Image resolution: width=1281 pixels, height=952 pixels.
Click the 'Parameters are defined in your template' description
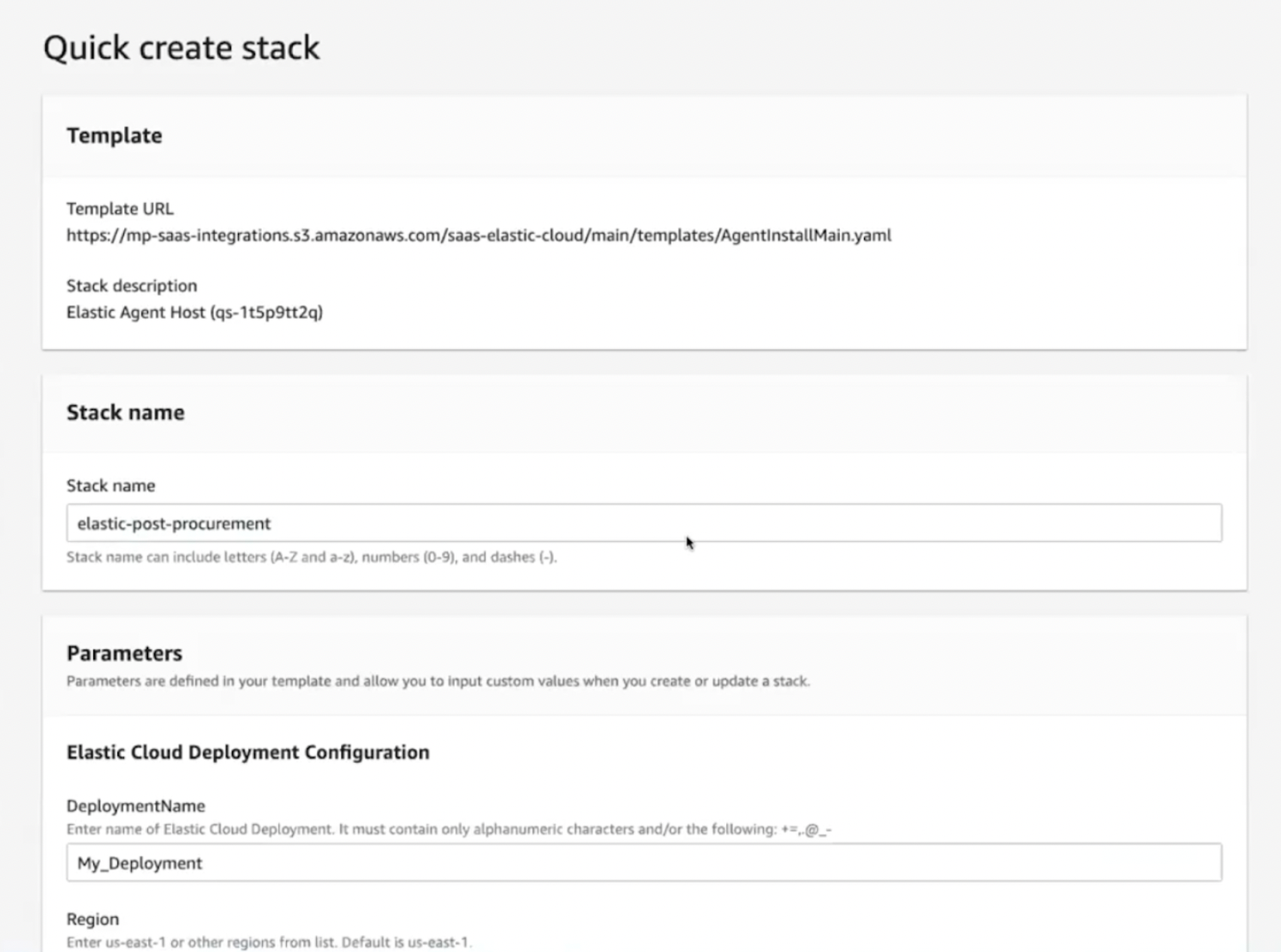pyautogui.click(x=438, y=681)
